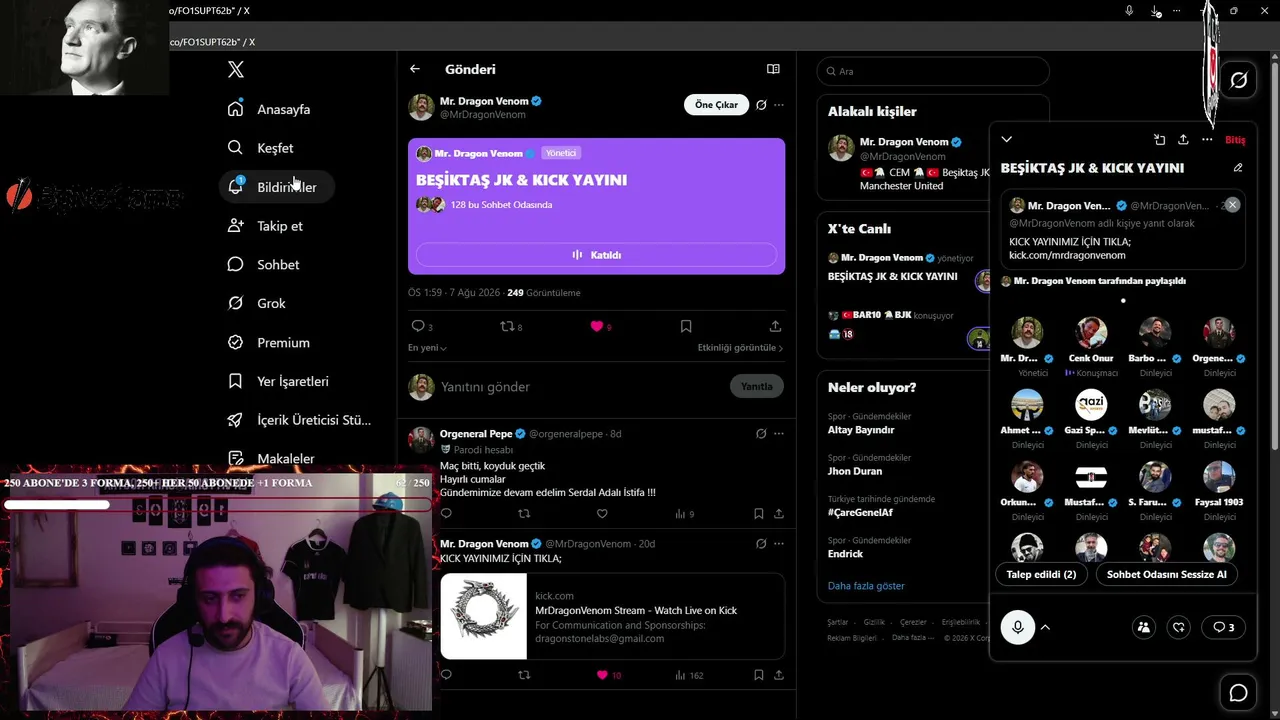Click the Bitiş end Space button

coord(1235,140)
